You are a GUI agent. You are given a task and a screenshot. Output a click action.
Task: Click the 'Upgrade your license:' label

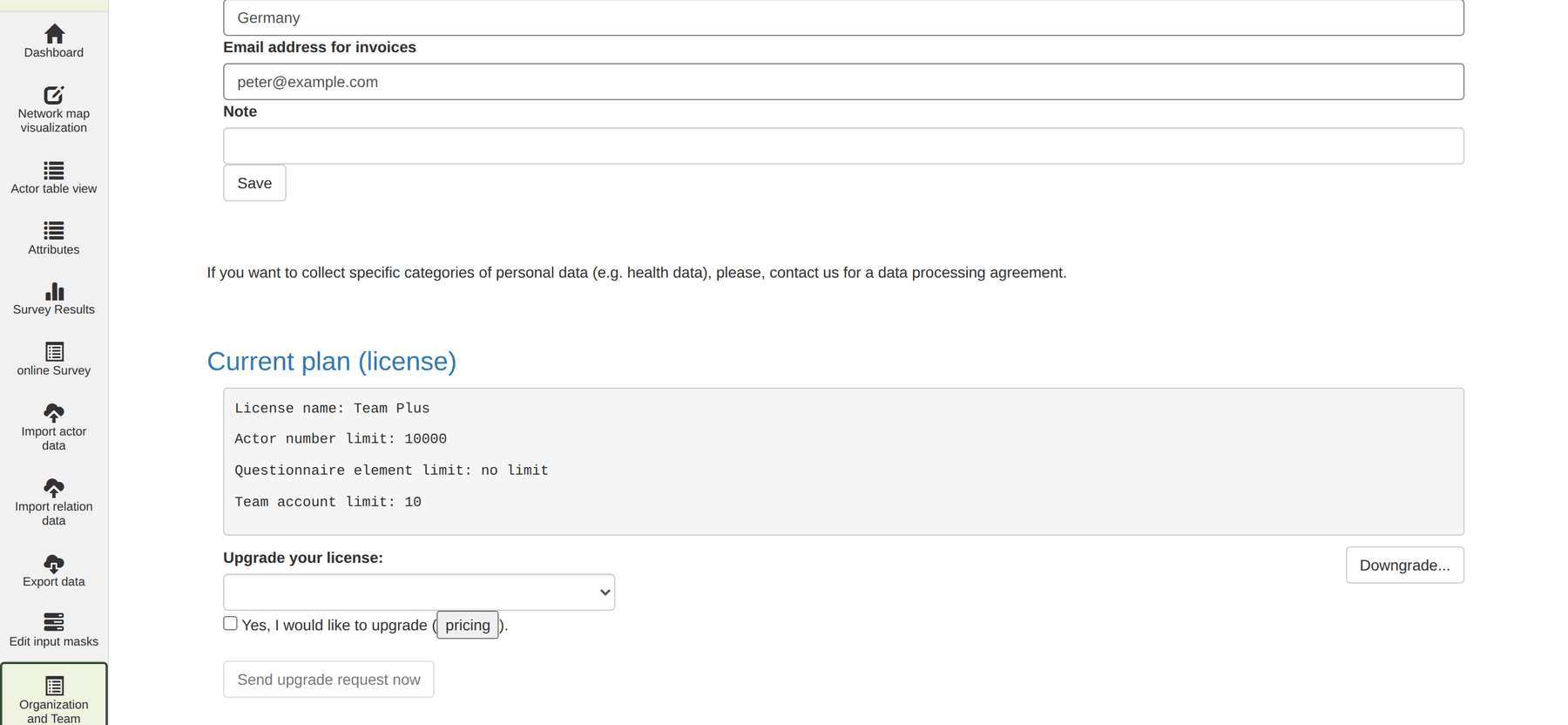303,558
